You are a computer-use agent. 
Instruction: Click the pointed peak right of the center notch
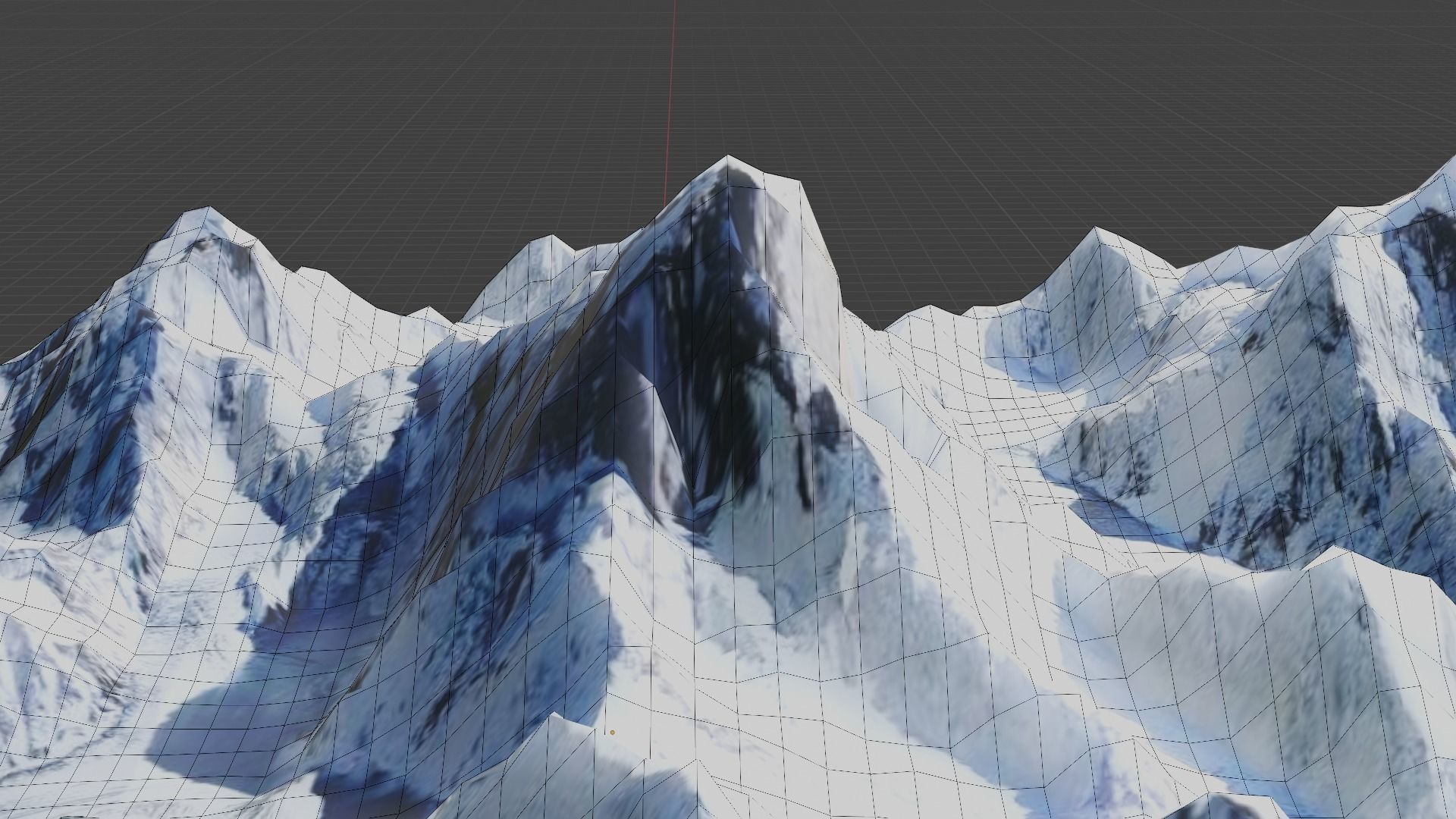1094,228
